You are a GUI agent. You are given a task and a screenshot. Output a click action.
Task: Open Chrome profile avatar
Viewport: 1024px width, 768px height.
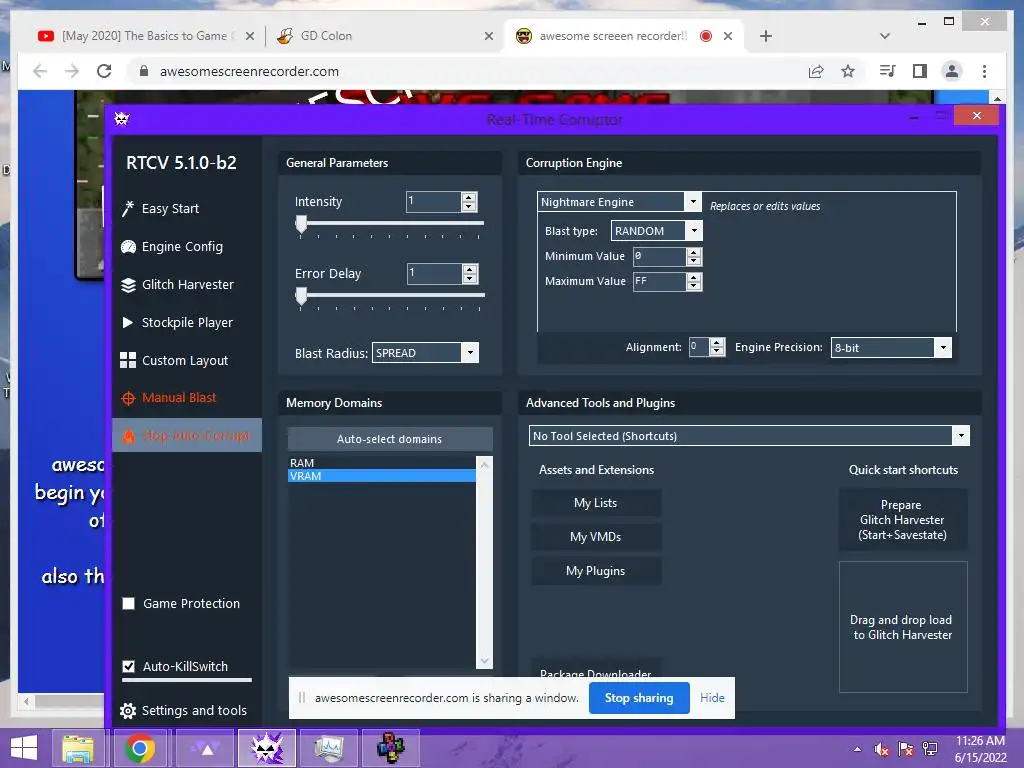tap(952, 71)
